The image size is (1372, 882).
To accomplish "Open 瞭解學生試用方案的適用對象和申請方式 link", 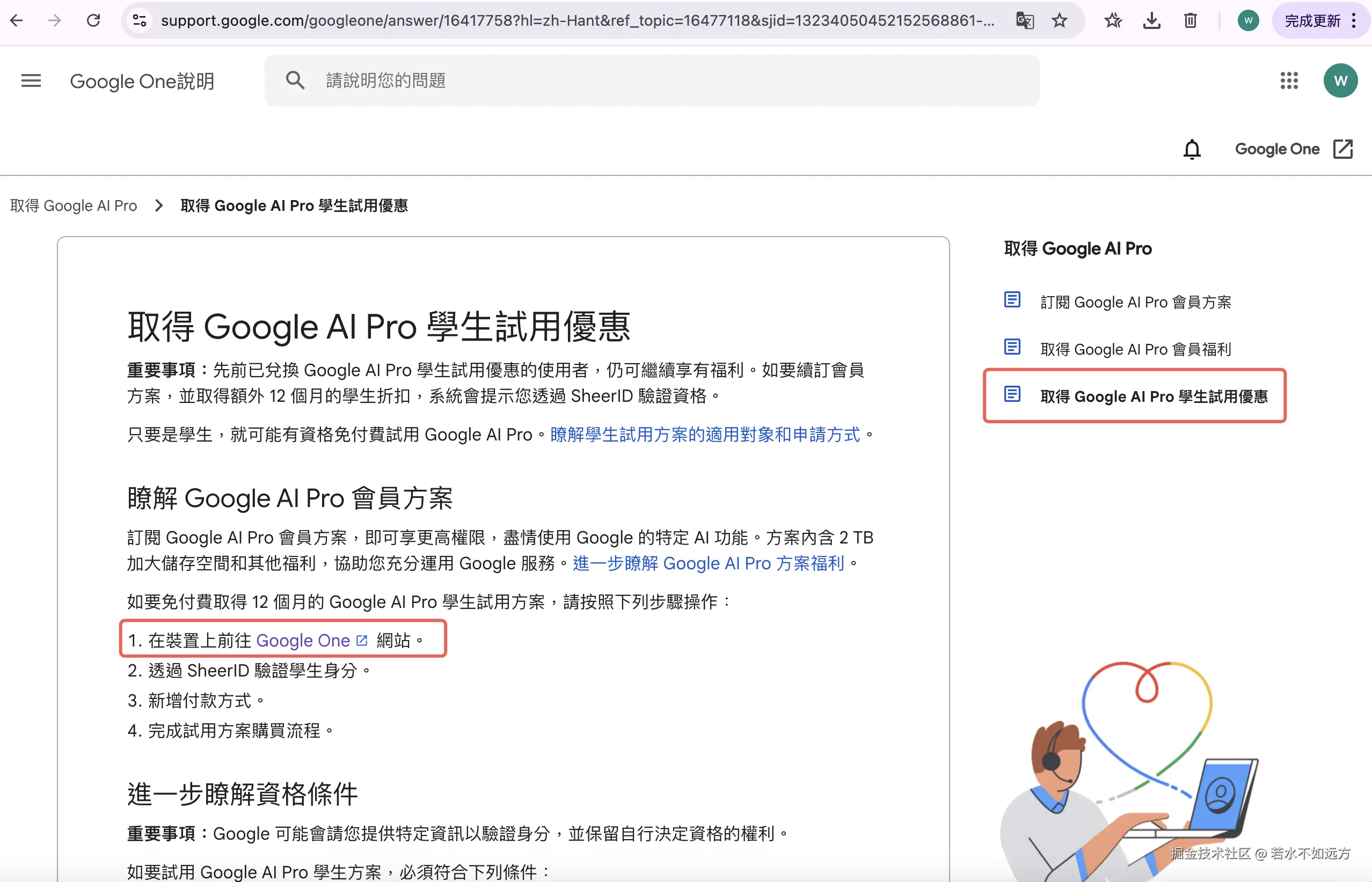I will (x=705, y=435).
